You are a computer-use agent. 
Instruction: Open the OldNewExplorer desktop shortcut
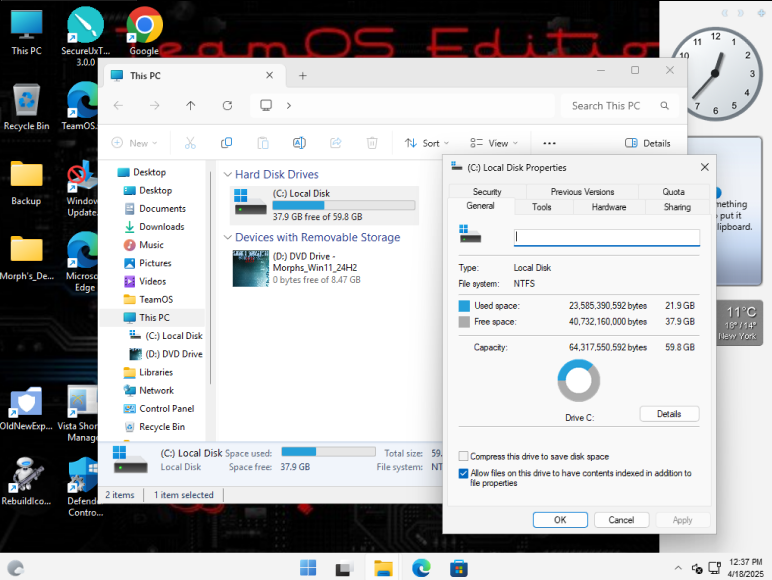point(27,408)
